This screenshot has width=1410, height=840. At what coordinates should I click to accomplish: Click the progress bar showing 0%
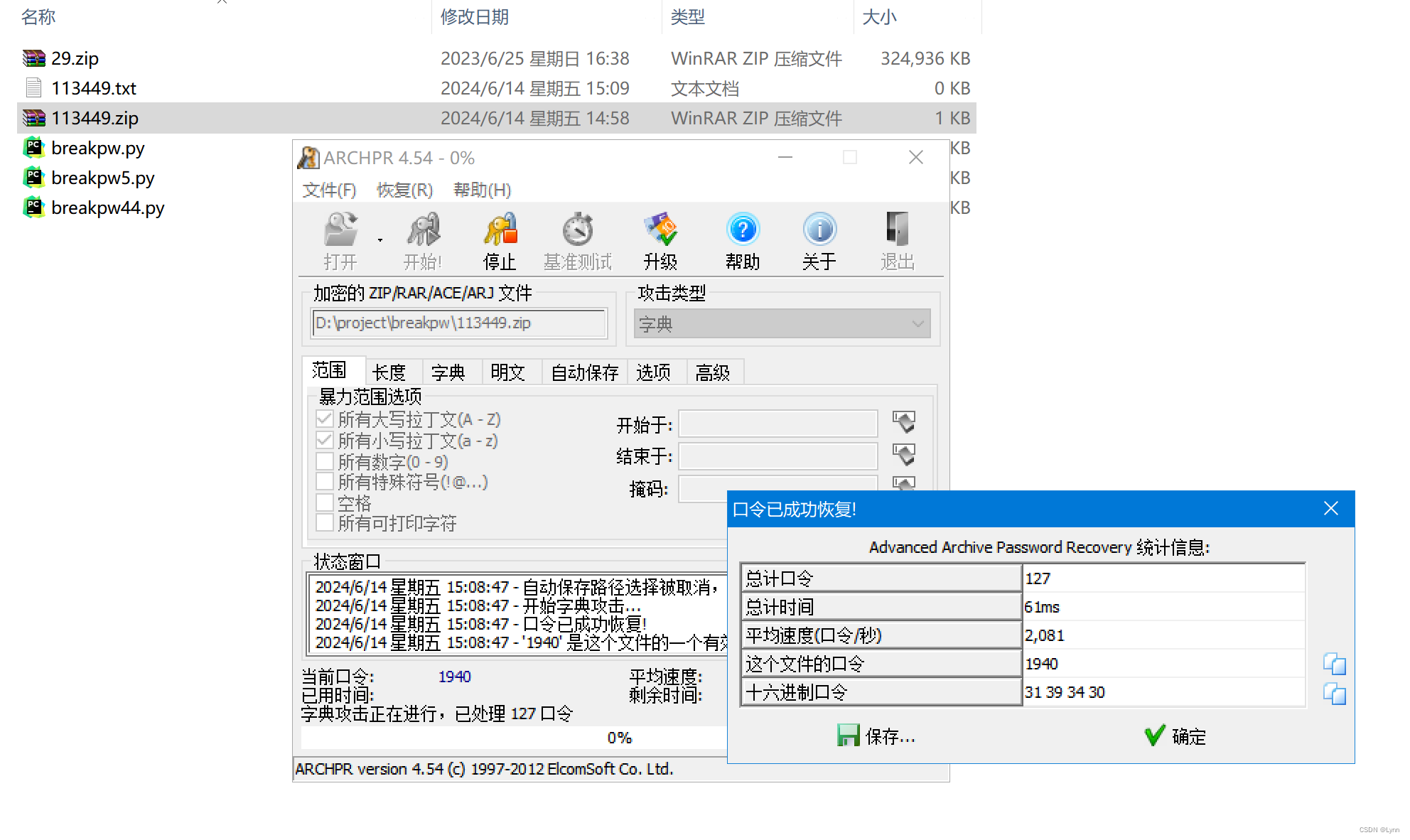coord(515,738)
